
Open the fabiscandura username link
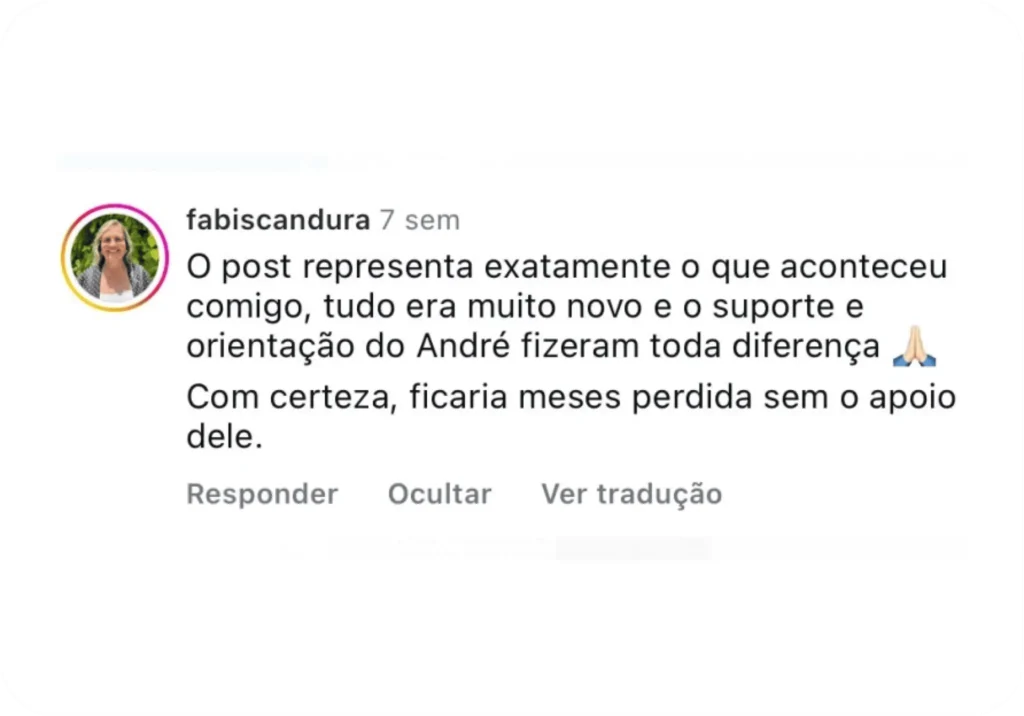[278, 220]
